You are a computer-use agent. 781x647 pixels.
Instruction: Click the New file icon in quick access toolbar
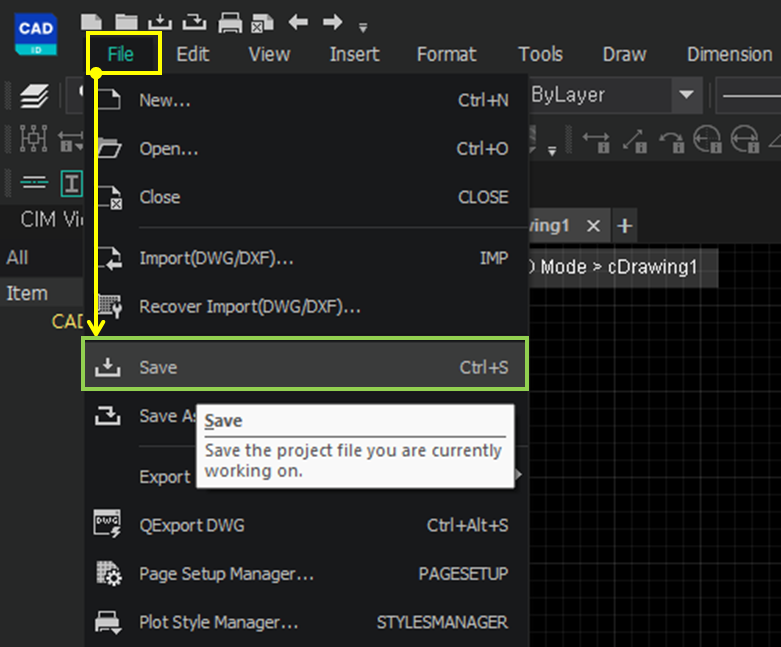coord(92,22)
